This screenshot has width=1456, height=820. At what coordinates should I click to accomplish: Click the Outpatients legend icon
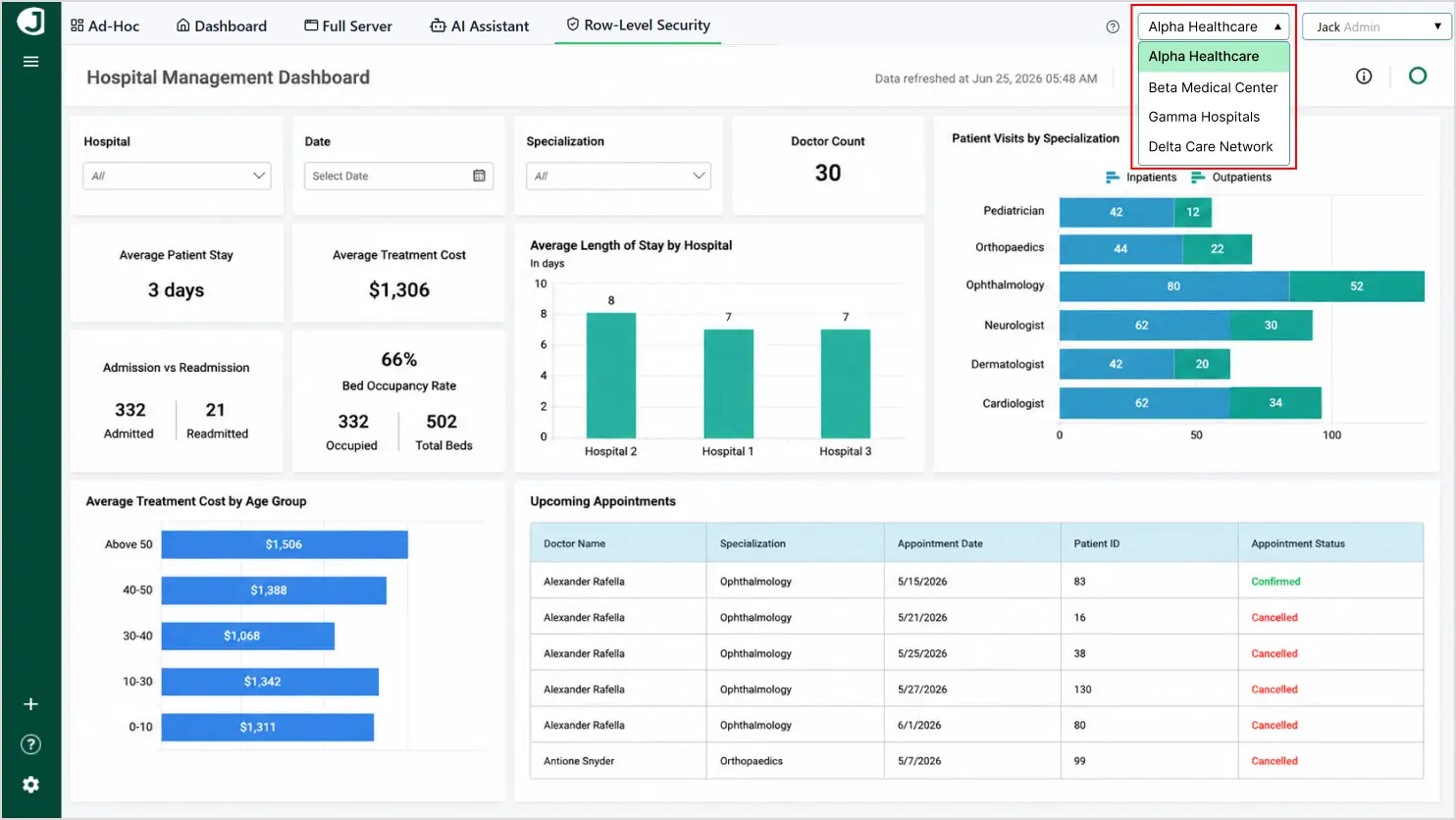(x=1198, y=178)
